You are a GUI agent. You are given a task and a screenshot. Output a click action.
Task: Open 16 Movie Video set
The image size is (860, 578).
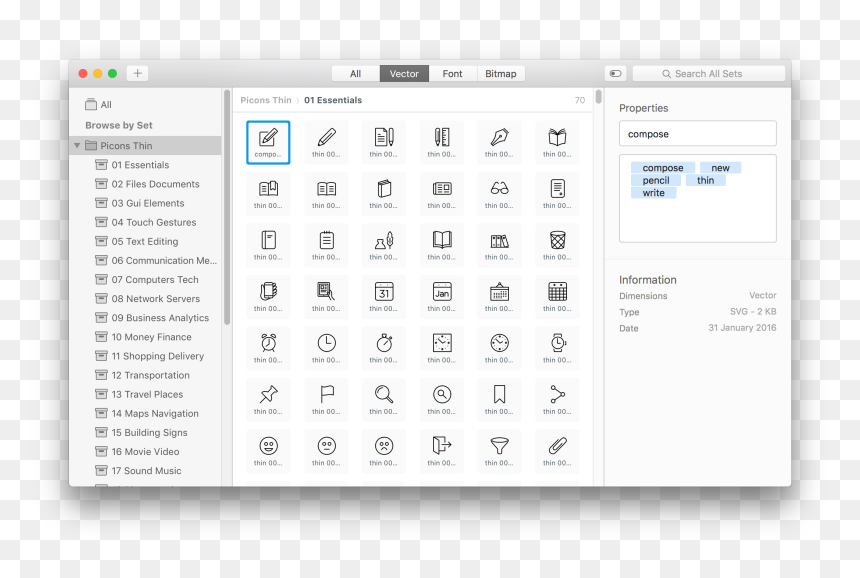(145, 451)
